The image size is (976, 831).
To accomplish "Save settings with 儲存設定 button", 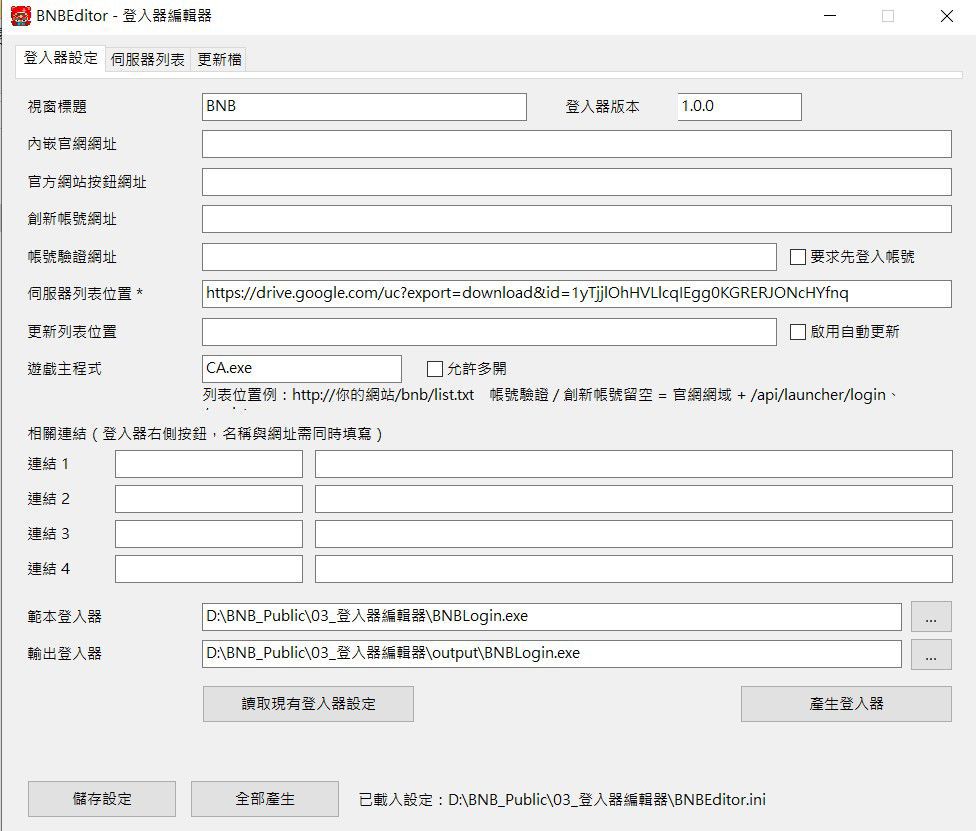I will (102, 799).
